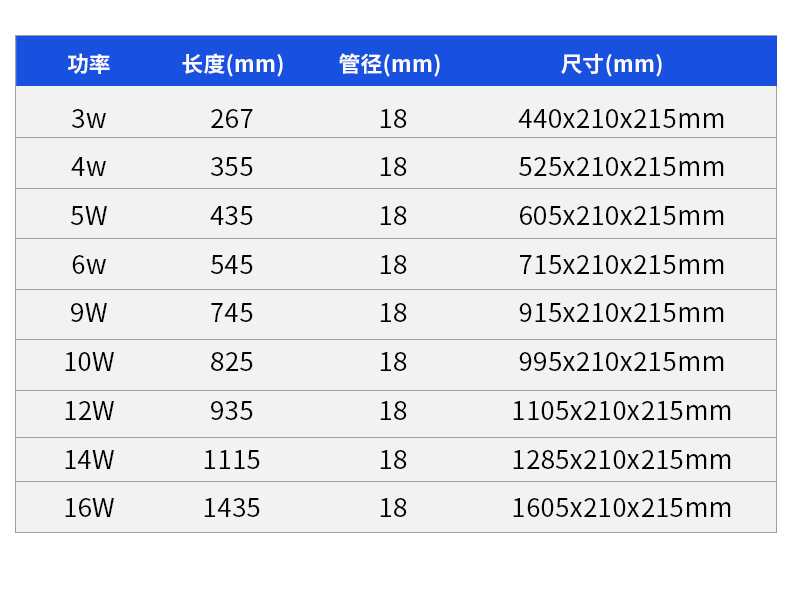Click the 功率 column header
This screenshot has height=591, width=790.
89,64
